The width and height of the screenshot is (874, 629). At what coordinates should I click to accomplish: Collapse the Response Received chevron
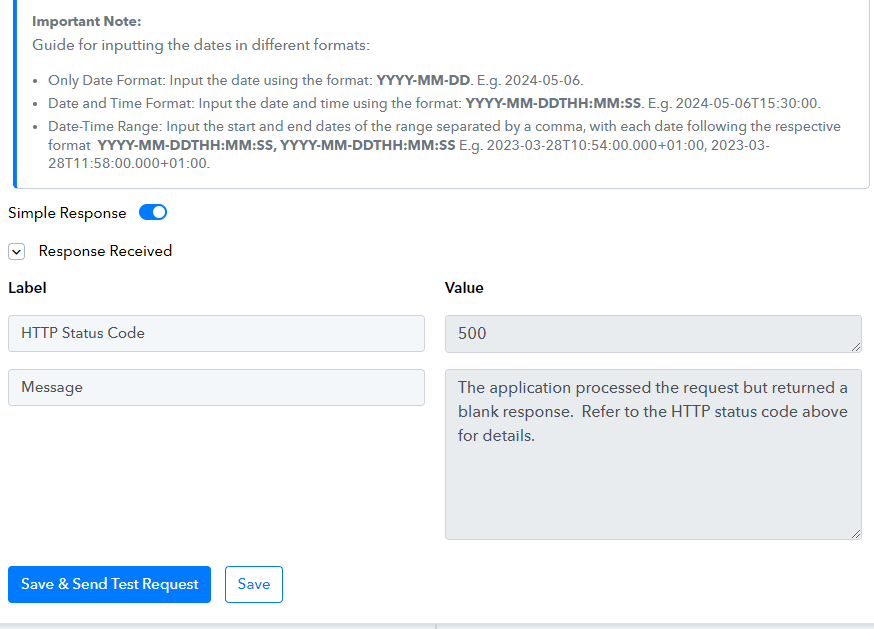coord(17,251)
